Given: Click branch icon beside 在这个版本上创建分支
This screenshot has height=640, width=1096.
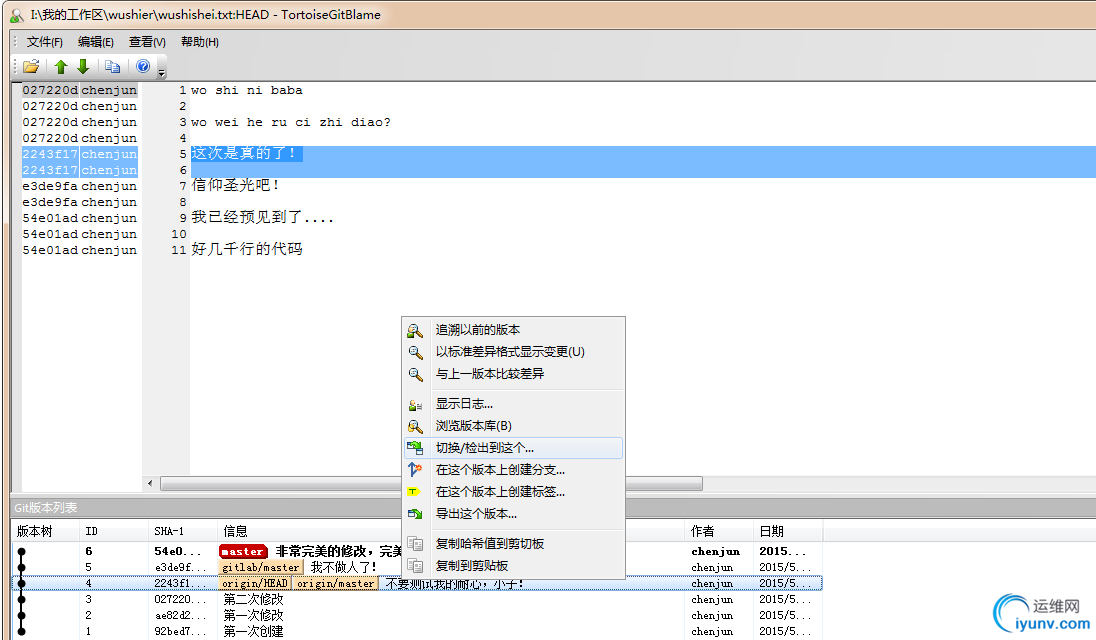Looking at the screenshot, I should tap(415, 470).
